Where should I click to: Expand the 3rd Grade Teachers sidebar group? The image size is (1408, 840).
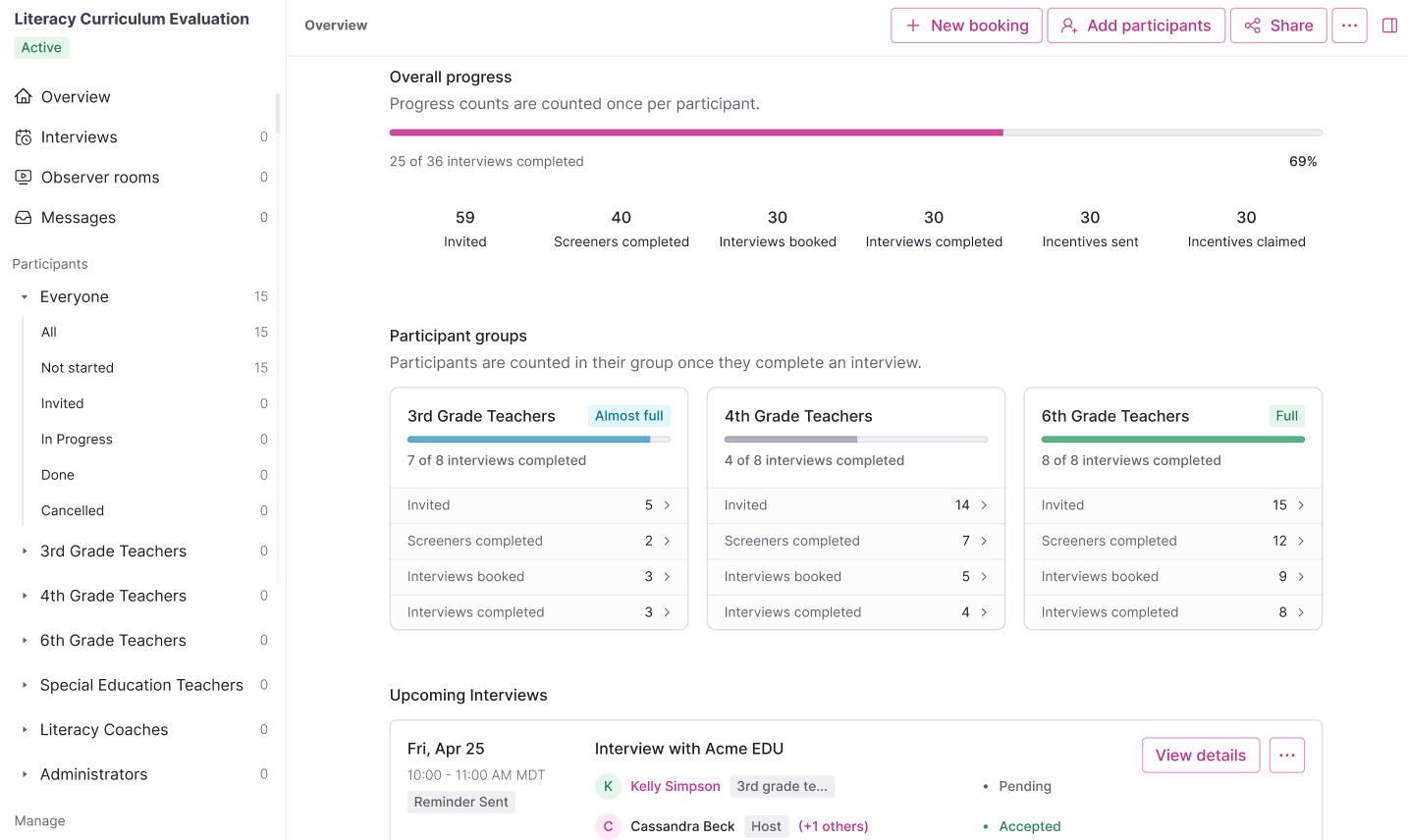(x=25, y=551)
